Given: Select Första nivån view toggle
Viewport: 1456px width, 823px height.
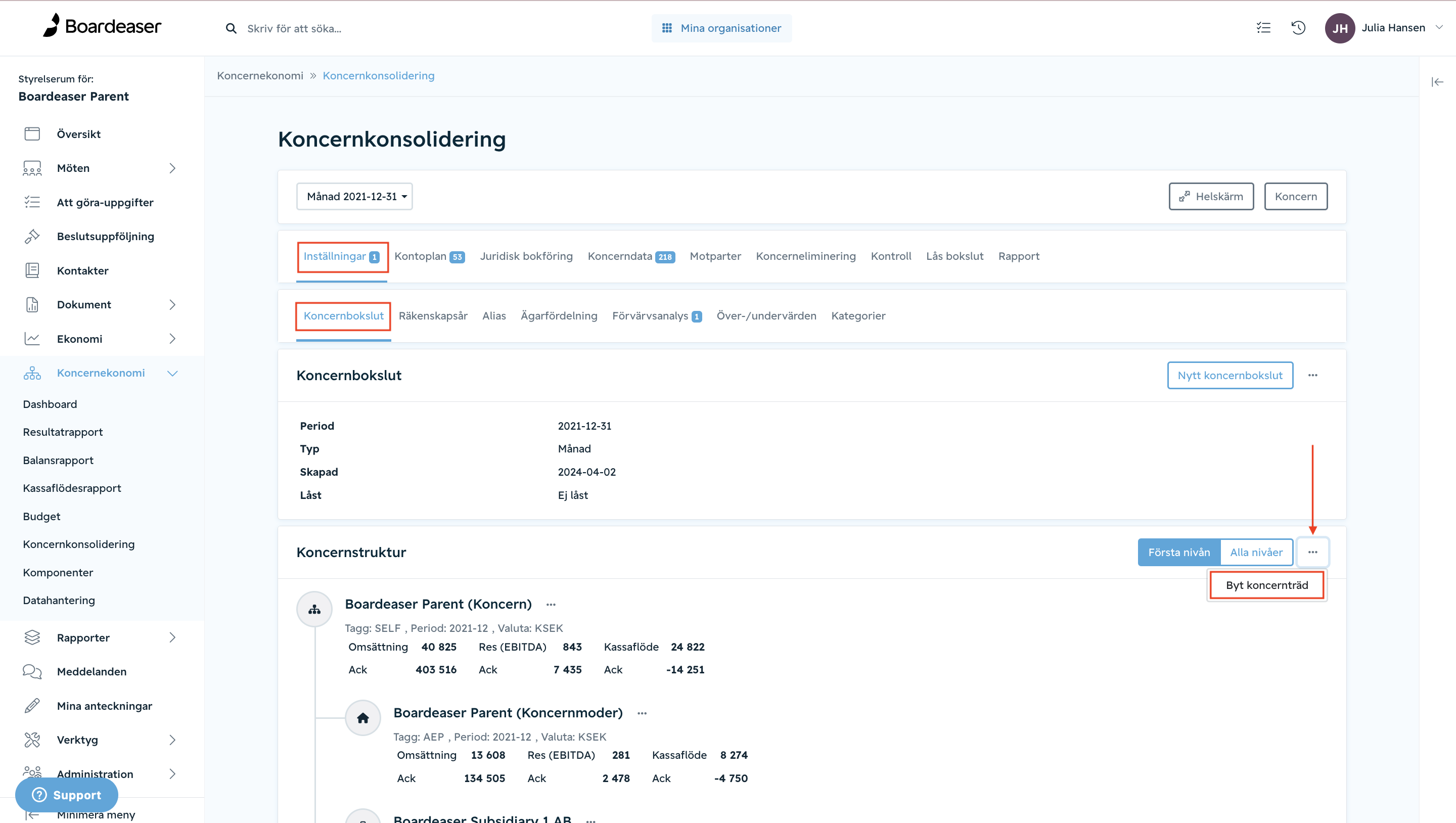Looking at the screenshot, I should tap(1179, 552).
